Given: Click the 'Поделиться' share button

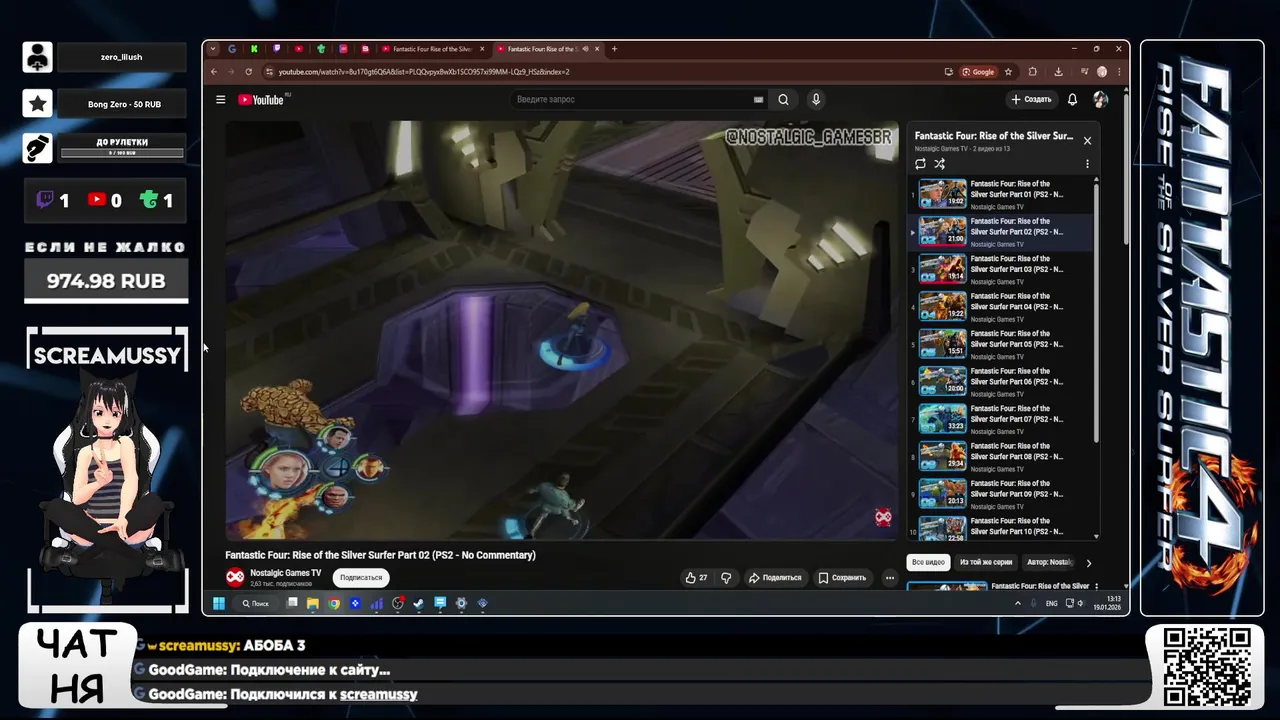Looking at the screenshot, I should pos(775,577).
